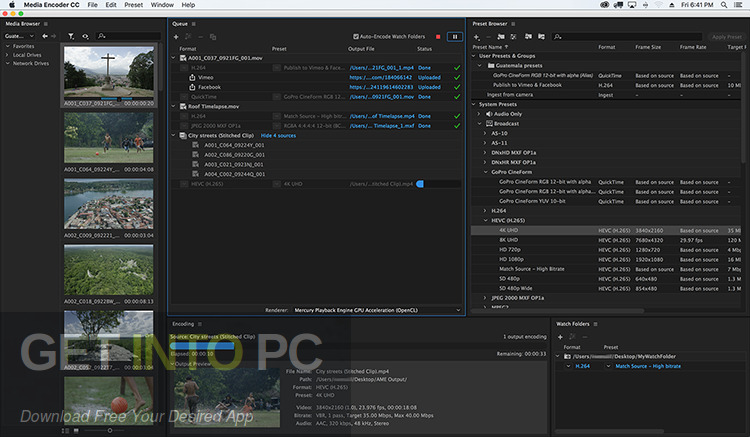The width and height of the screenshot is (750, 437).
Task: Click Hide 4 sources link
Action: click(x=278, y=136)
